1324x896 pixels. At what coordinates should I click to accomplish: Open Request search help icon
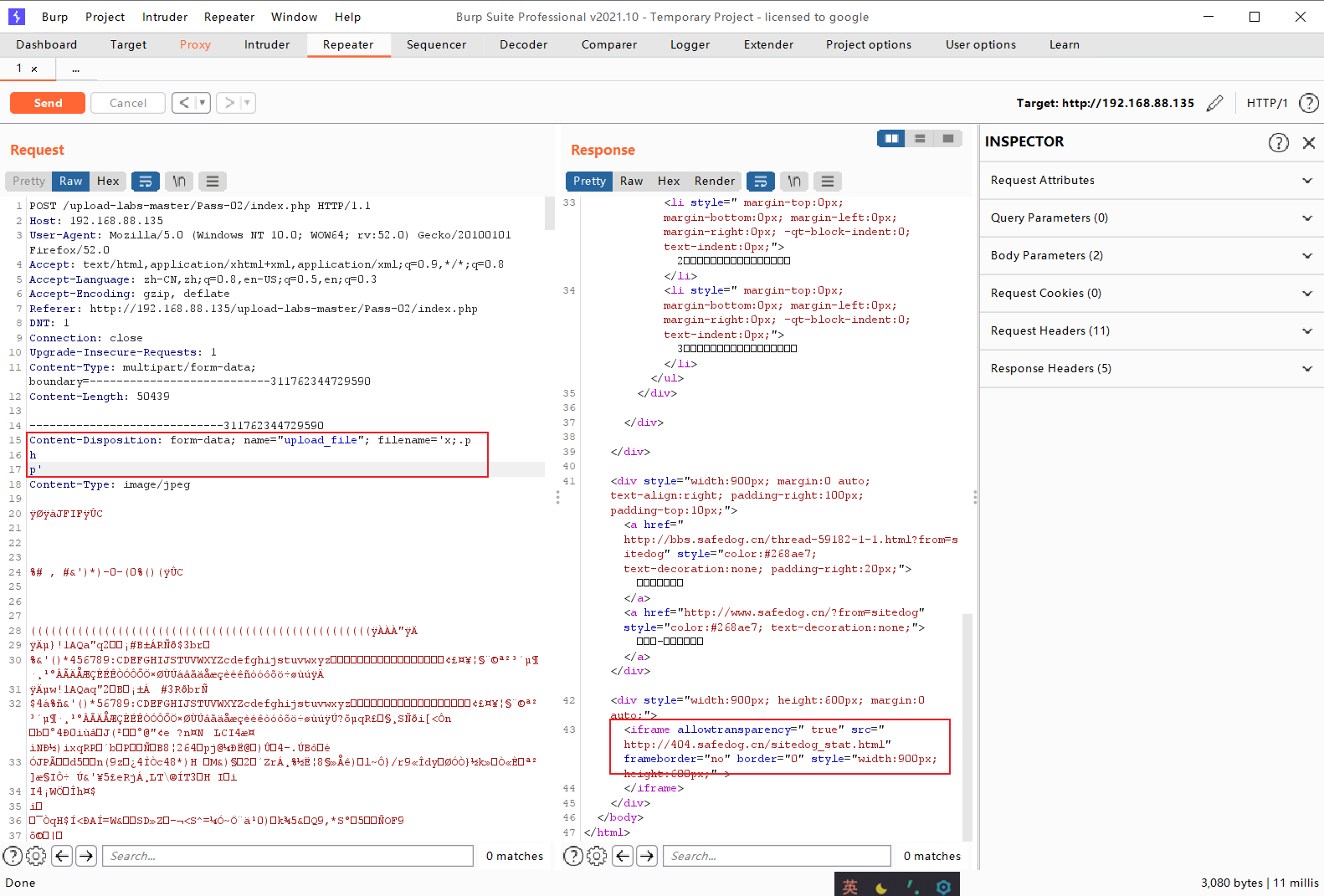[13, 856]
